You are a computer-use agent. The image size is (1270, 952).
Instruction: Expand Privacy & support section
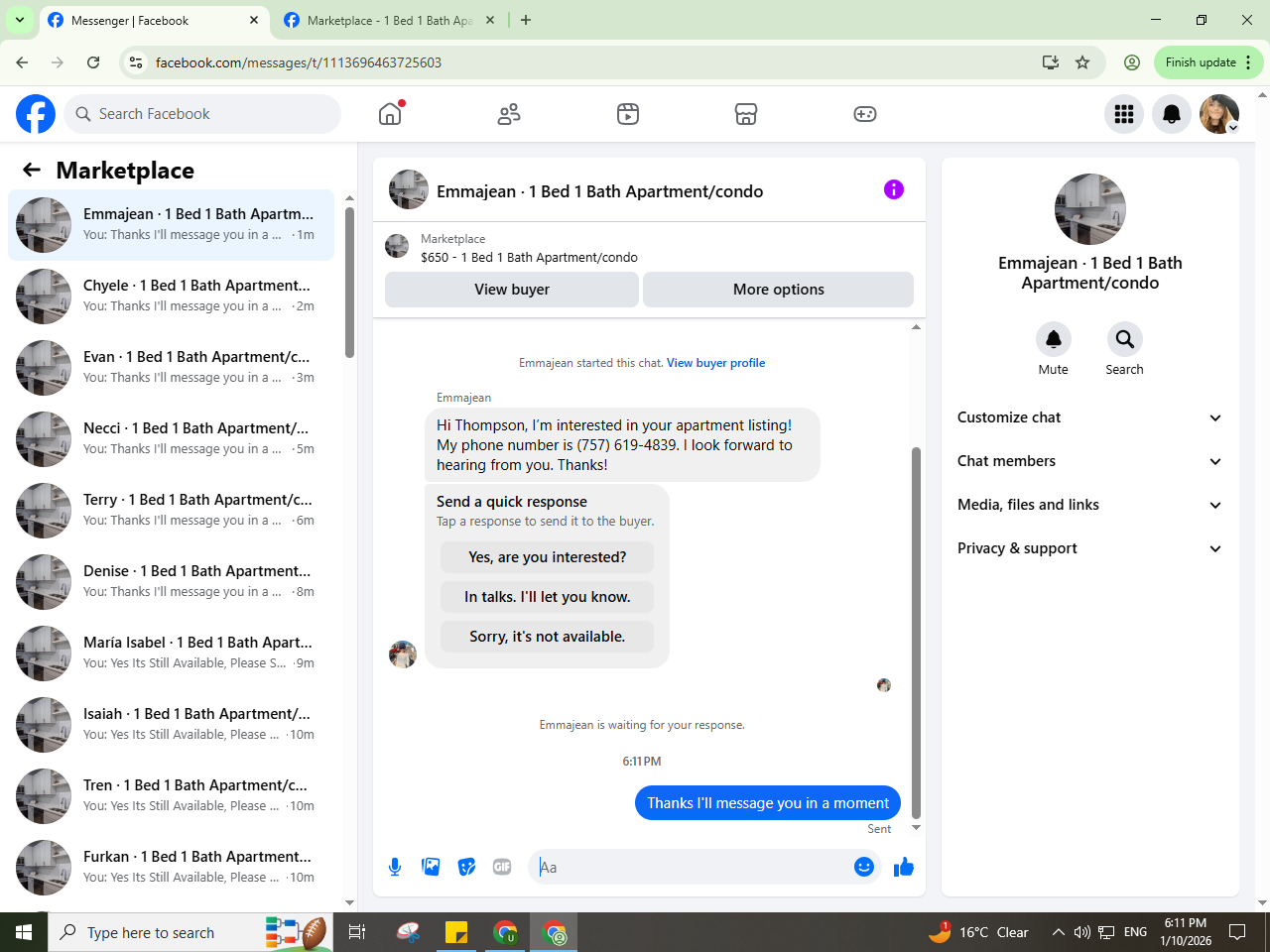pyautogui.click(x=1089, y=548)
